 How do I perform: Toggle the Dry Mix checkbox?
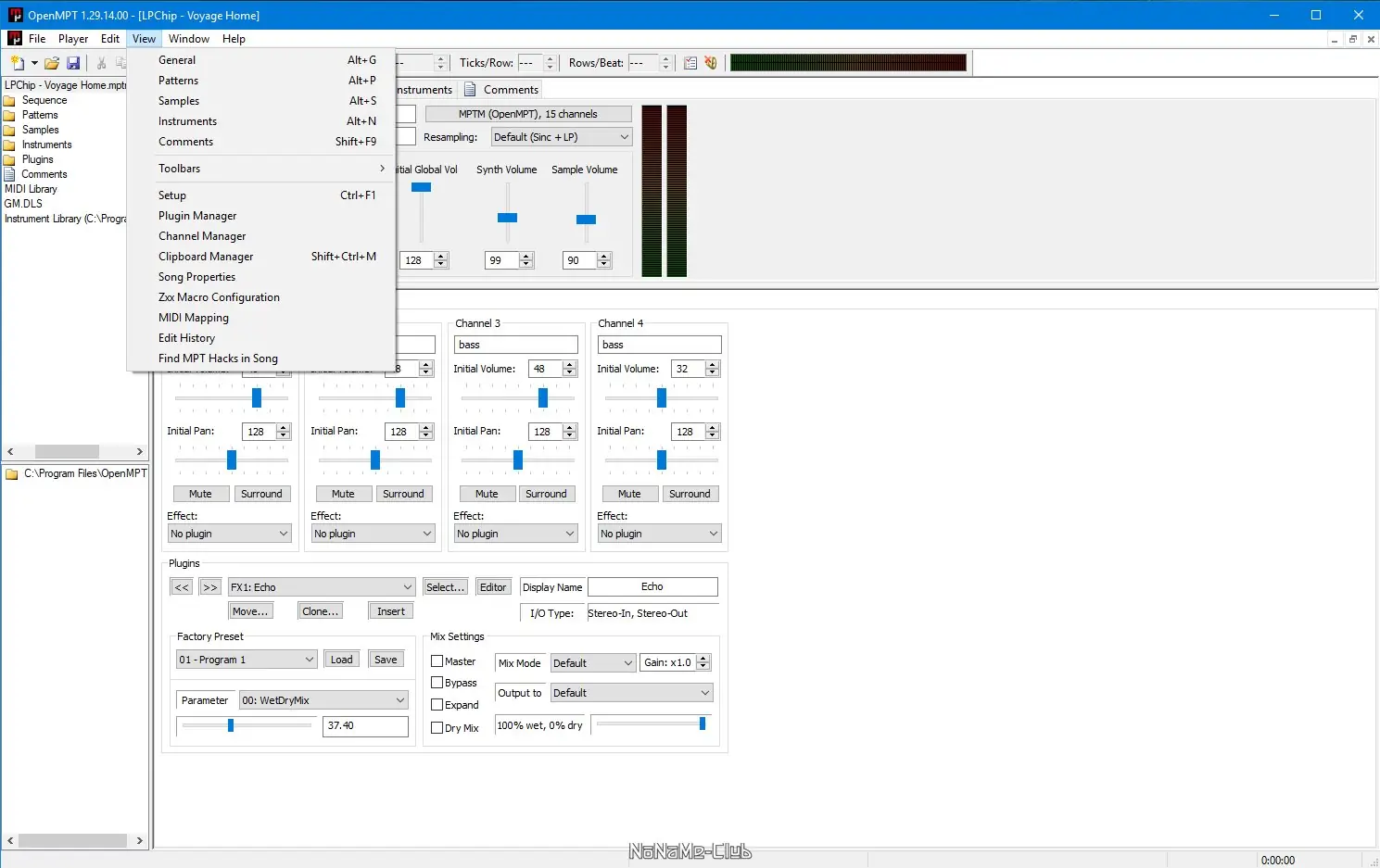[437, 728]
